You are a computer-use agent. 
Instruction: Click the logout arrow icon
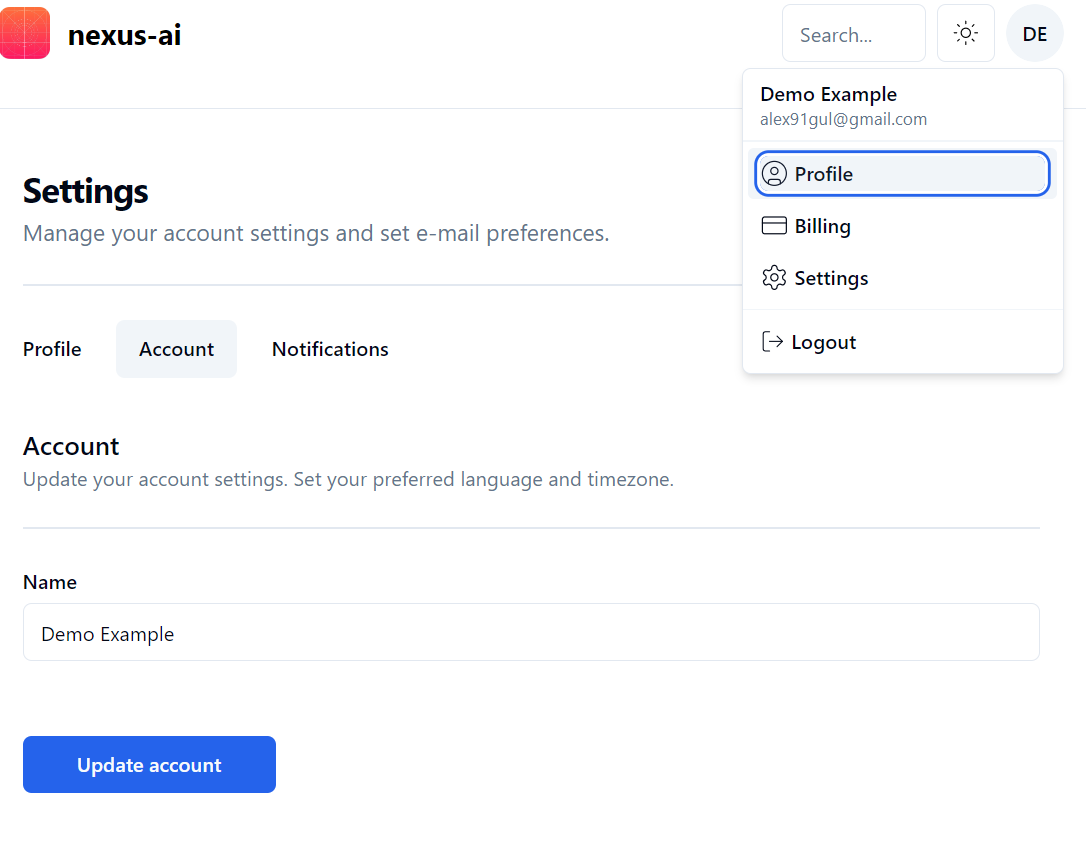772,342
